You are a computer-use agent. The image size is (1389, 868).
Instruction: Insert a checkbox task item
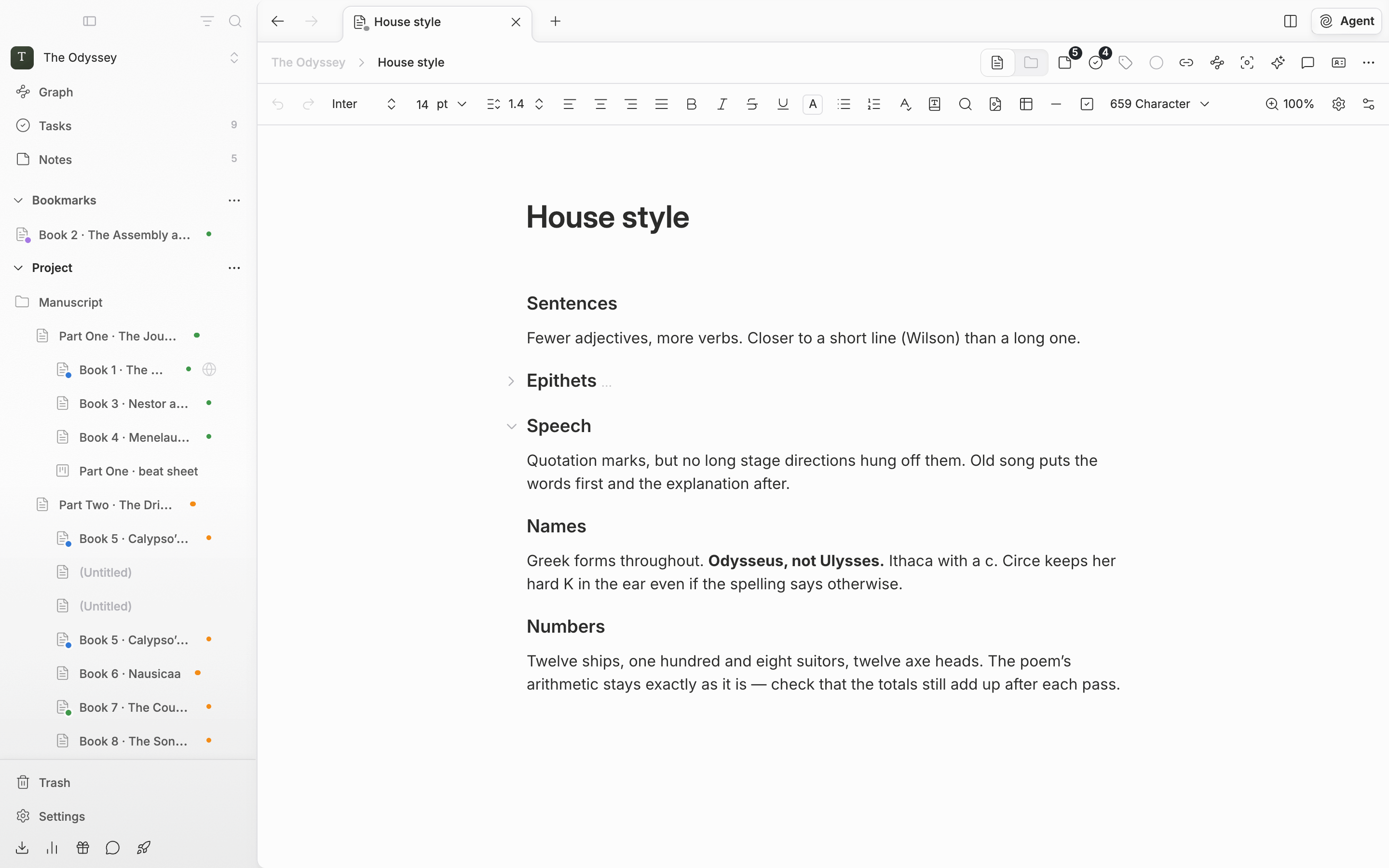(1087, 104)
